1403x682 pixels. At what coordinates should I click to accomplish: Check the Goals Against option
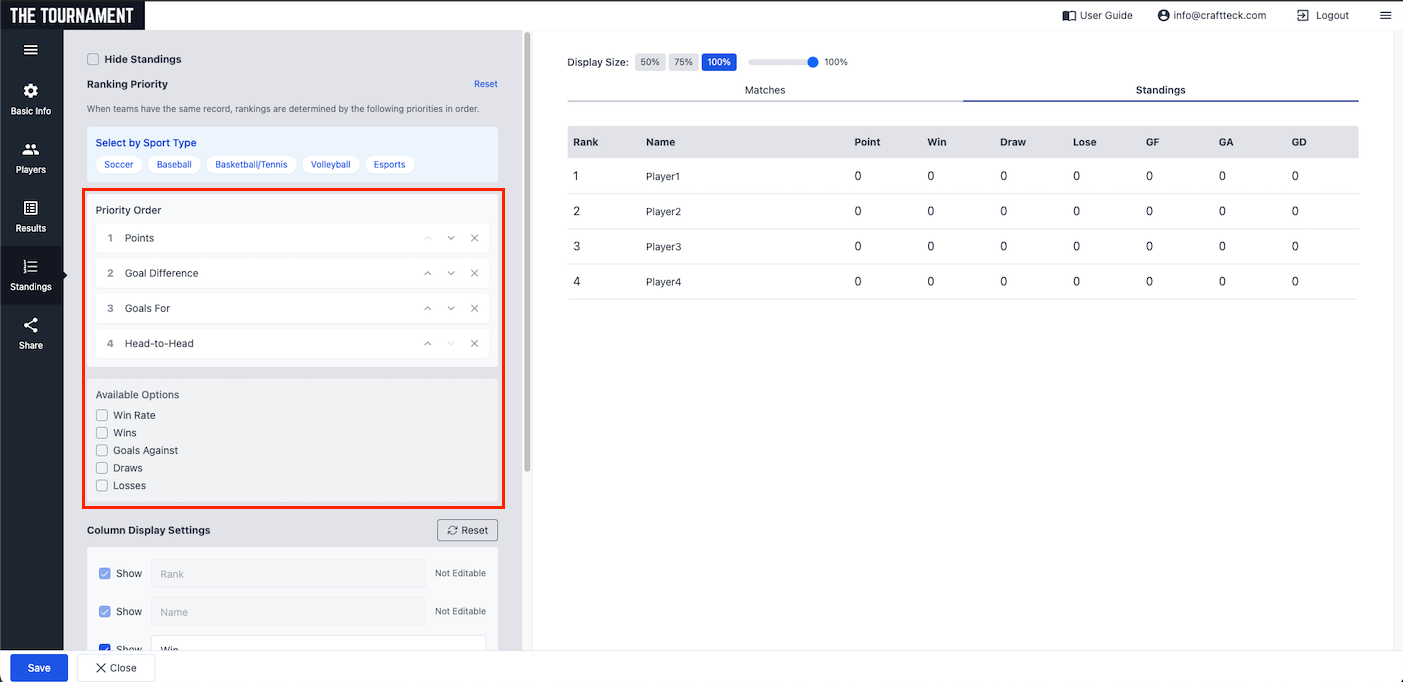click(x=102, y=450)
